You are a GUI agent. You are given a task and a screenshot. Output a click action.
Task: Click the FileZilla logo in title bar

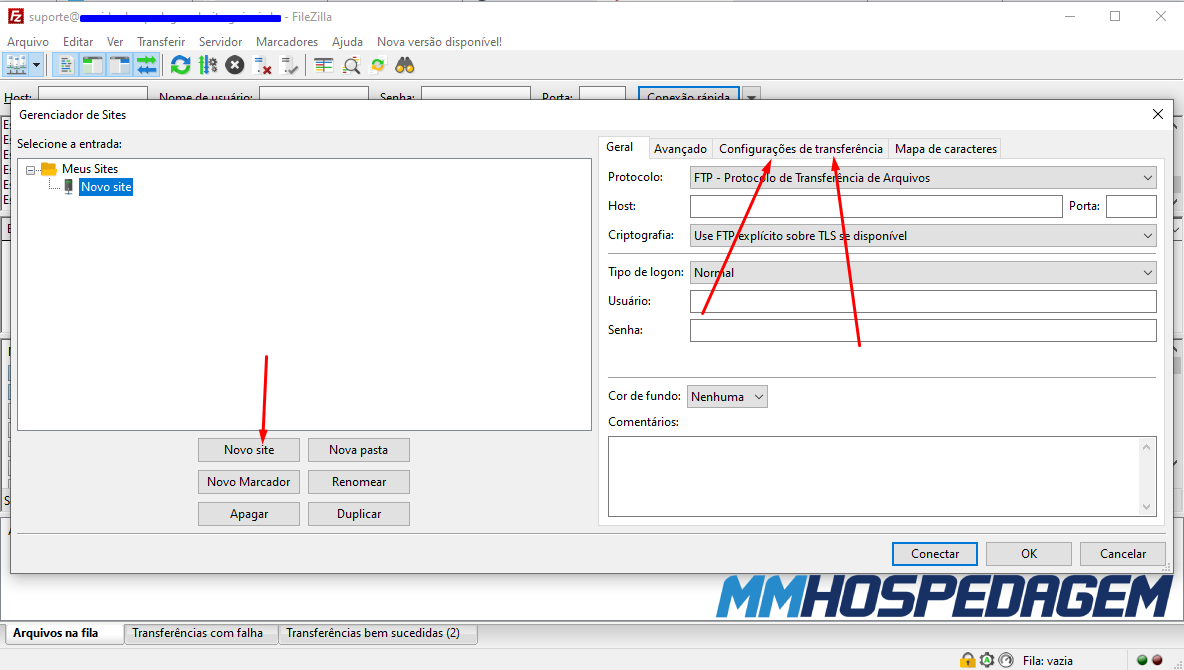click(15, 16)
